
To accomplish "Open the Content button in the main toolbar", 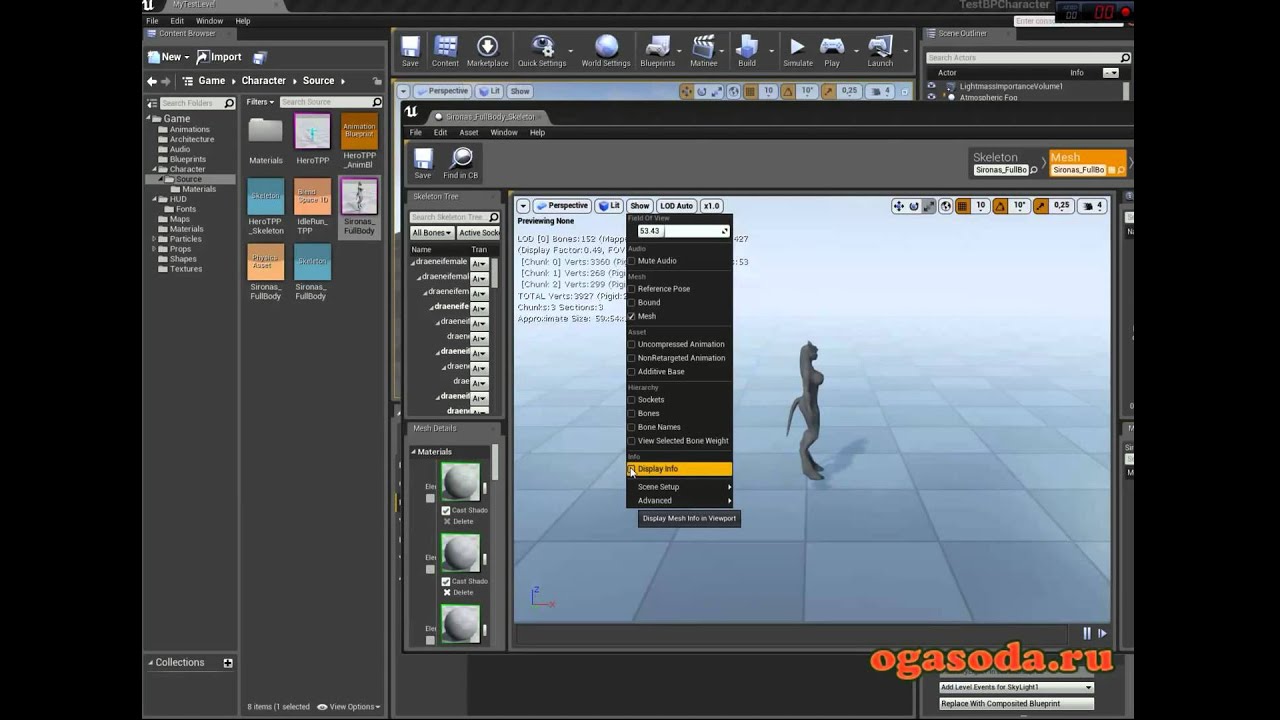I will (446, 51).
